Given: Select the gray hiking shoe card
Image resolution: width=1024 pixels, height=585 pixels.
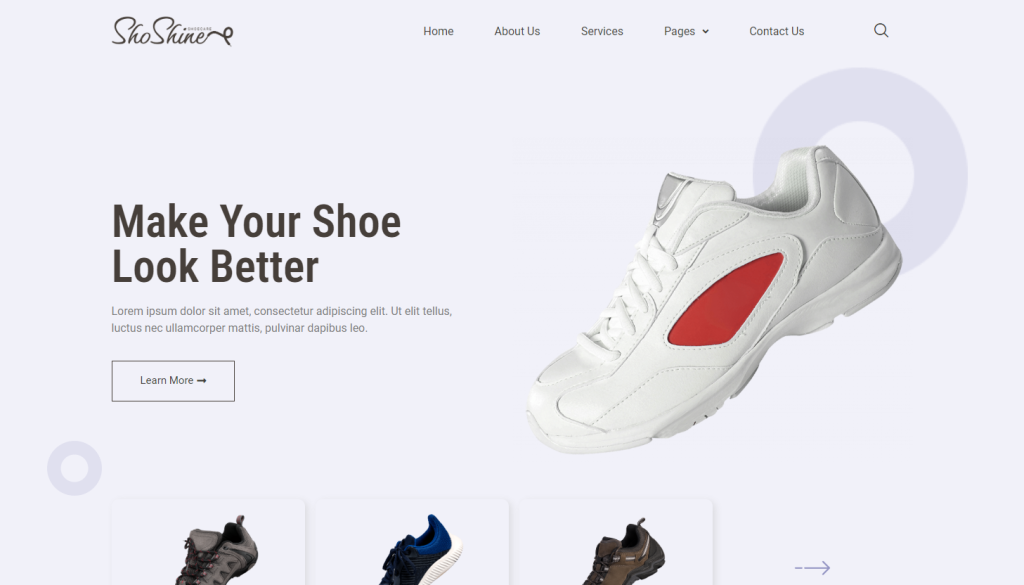Looking at the screenshot, I should (208, 543).
